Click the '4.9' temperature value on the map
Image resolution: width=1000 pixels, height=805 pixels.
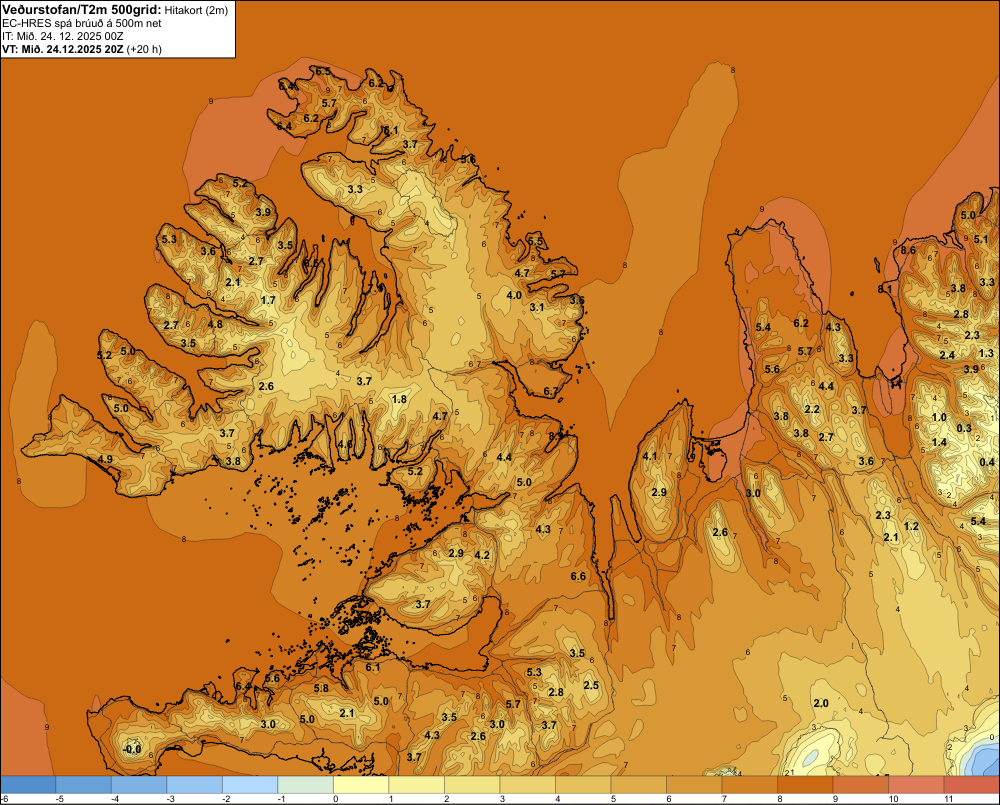pyautogui.click(x=105, y=459)
